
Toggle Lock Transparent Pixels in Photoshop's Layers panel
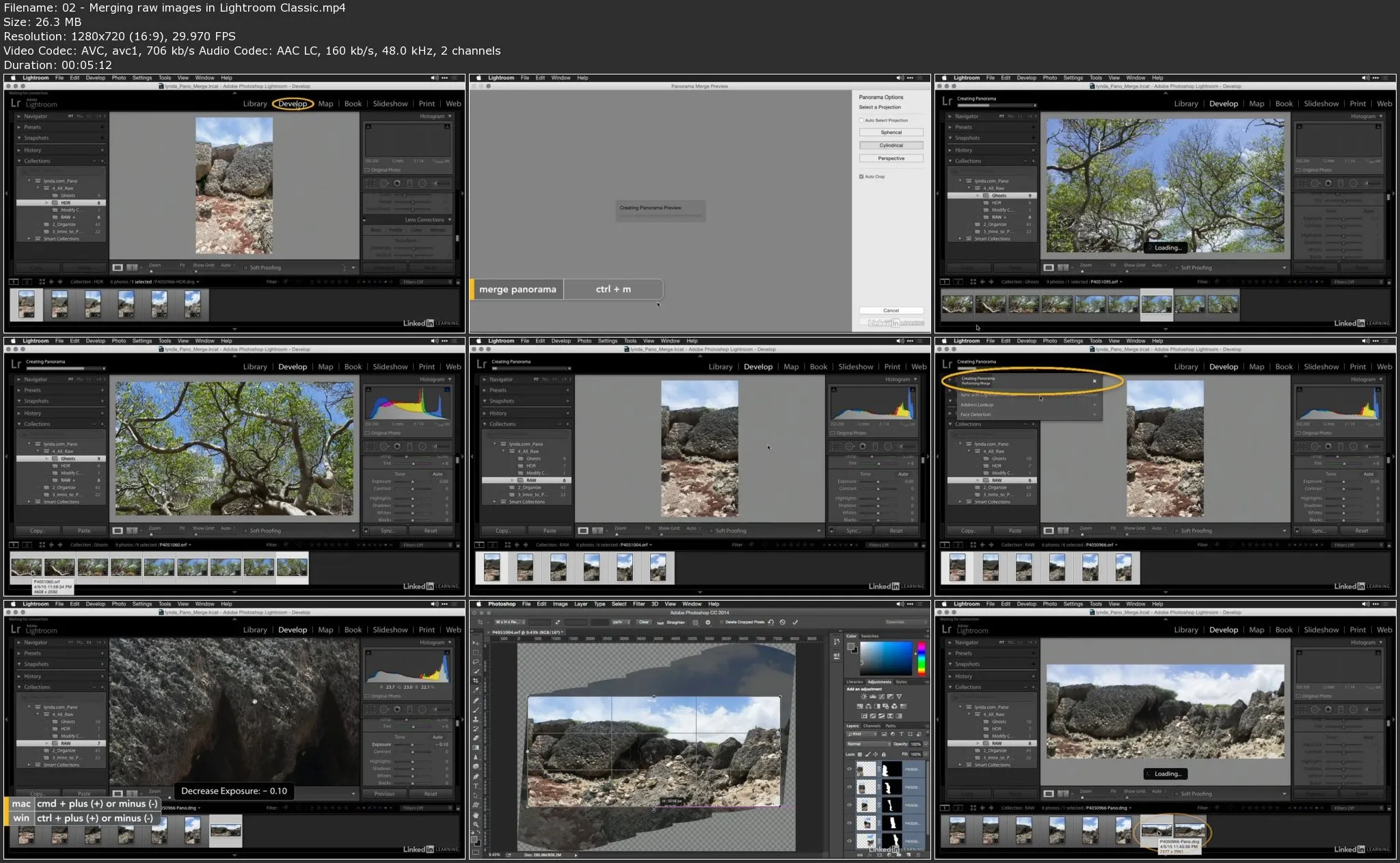point(860,754)
